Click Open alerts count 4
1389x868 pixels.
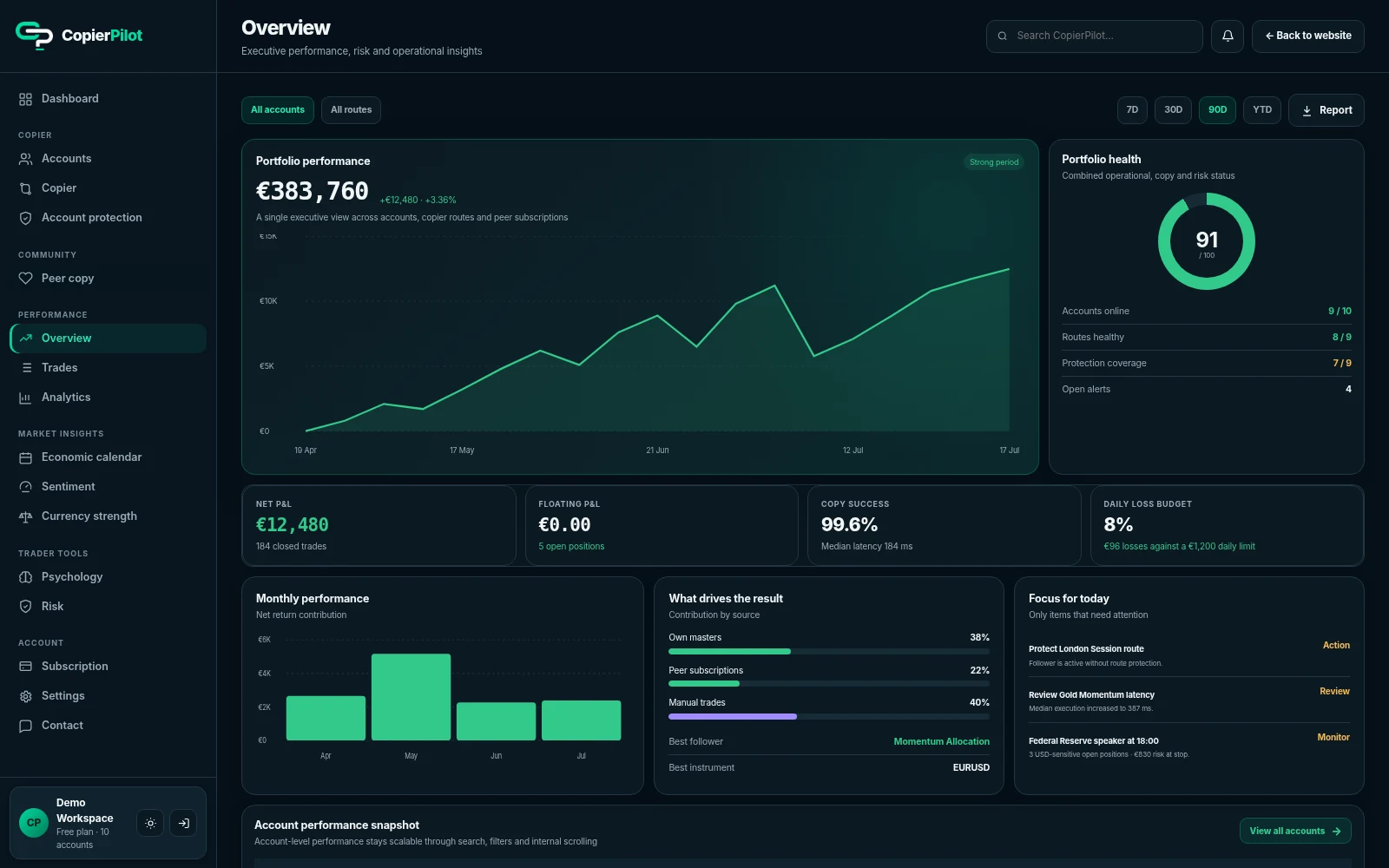[x=1348, y=390]
